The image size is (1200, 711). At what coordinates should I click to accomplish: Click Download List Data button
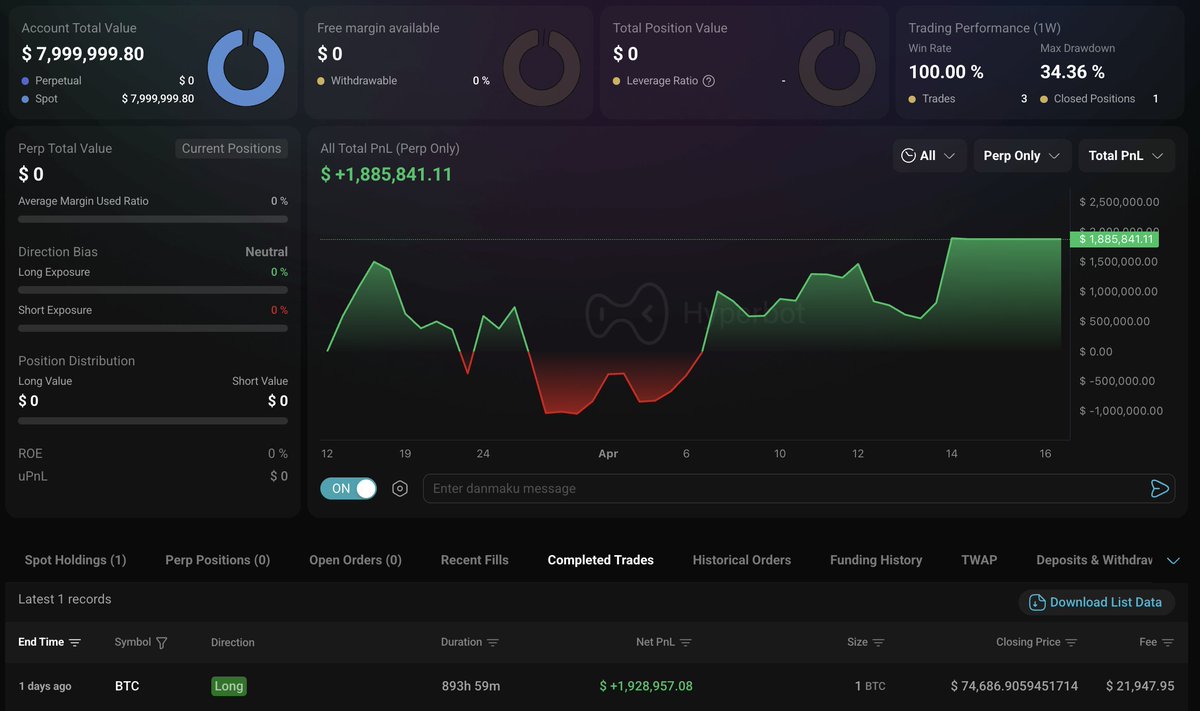click(x=1096, y=603)
